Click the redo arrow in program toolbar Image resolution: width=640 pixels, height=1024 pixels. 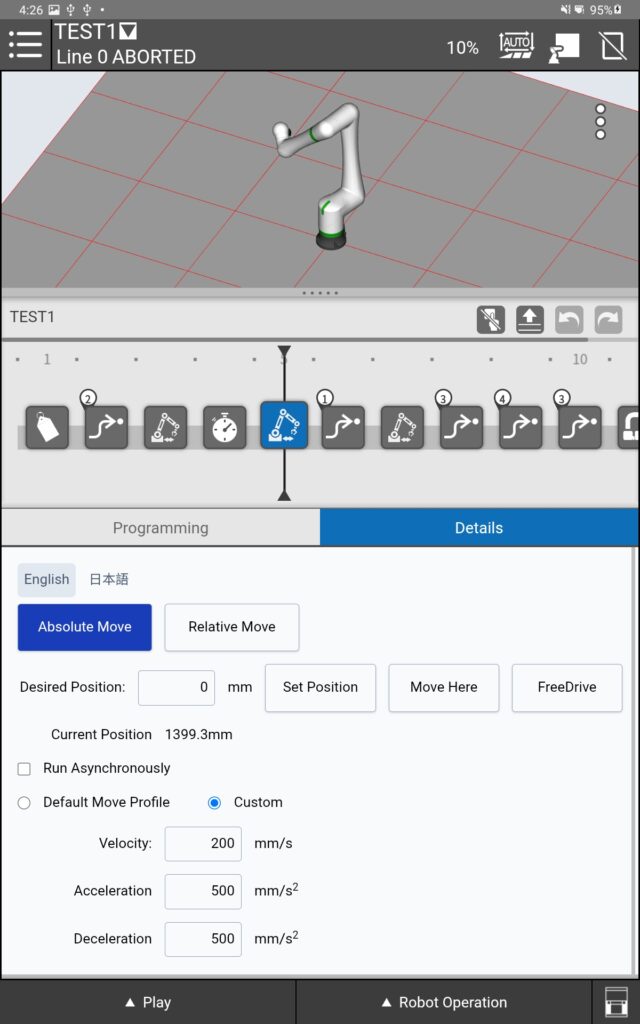click(x=608, y=320)
